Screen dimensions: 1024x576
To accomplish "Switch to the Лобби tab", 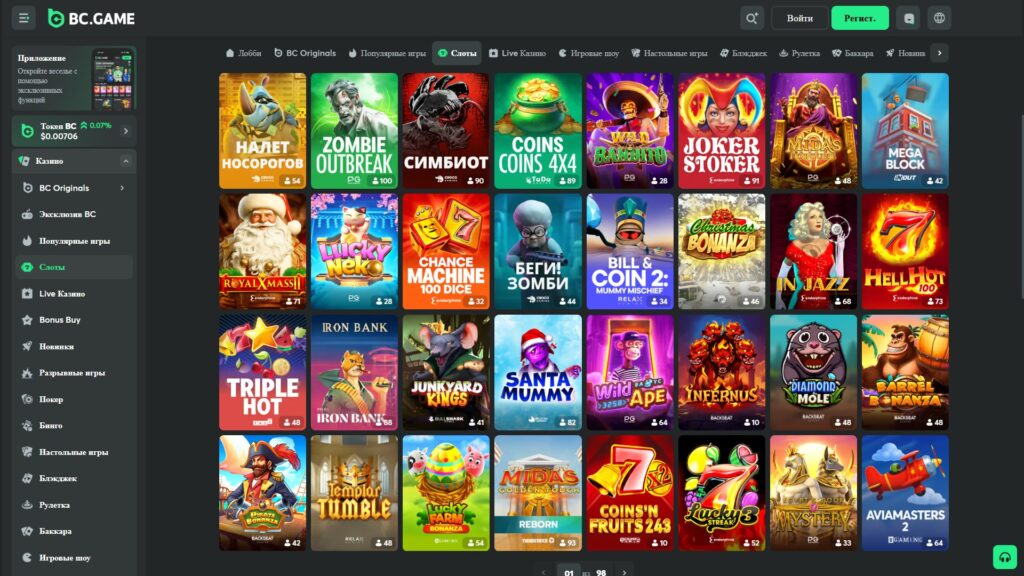I will [x=244, y=53].
